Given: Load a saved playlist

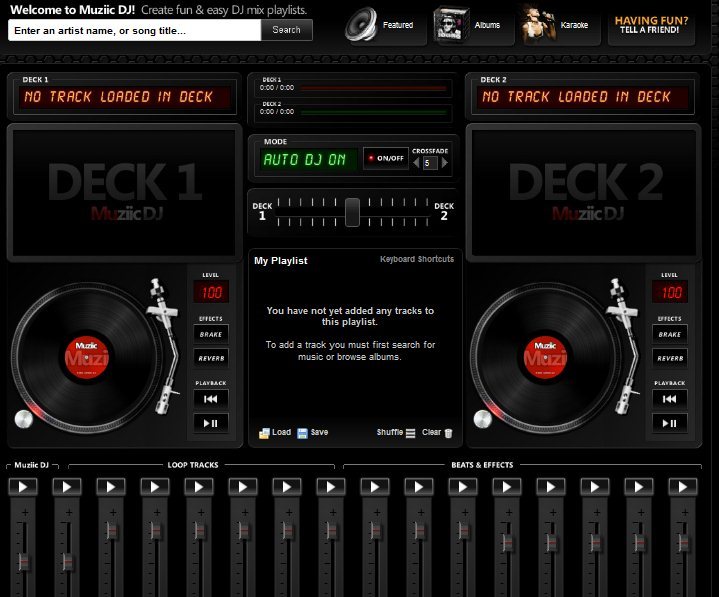Looking at the screenshot, I should [x=274, y=433].
